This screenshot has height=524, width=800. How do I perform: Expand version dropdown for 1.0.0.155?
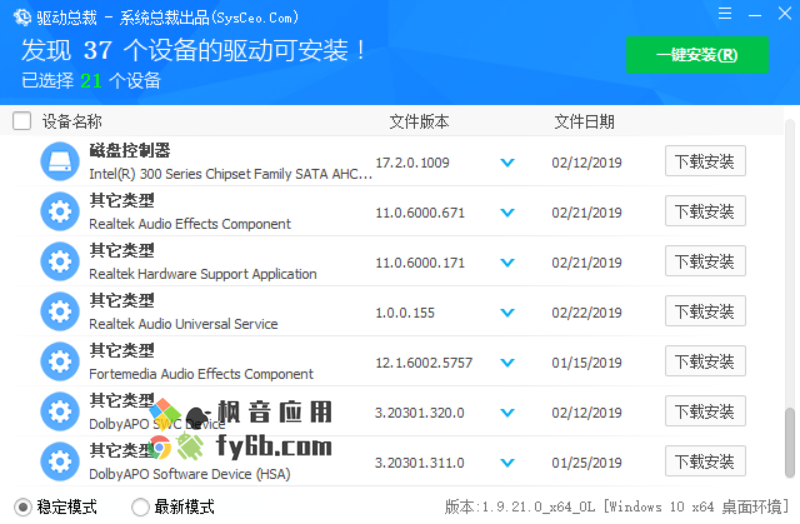click(x=507, y=313)
